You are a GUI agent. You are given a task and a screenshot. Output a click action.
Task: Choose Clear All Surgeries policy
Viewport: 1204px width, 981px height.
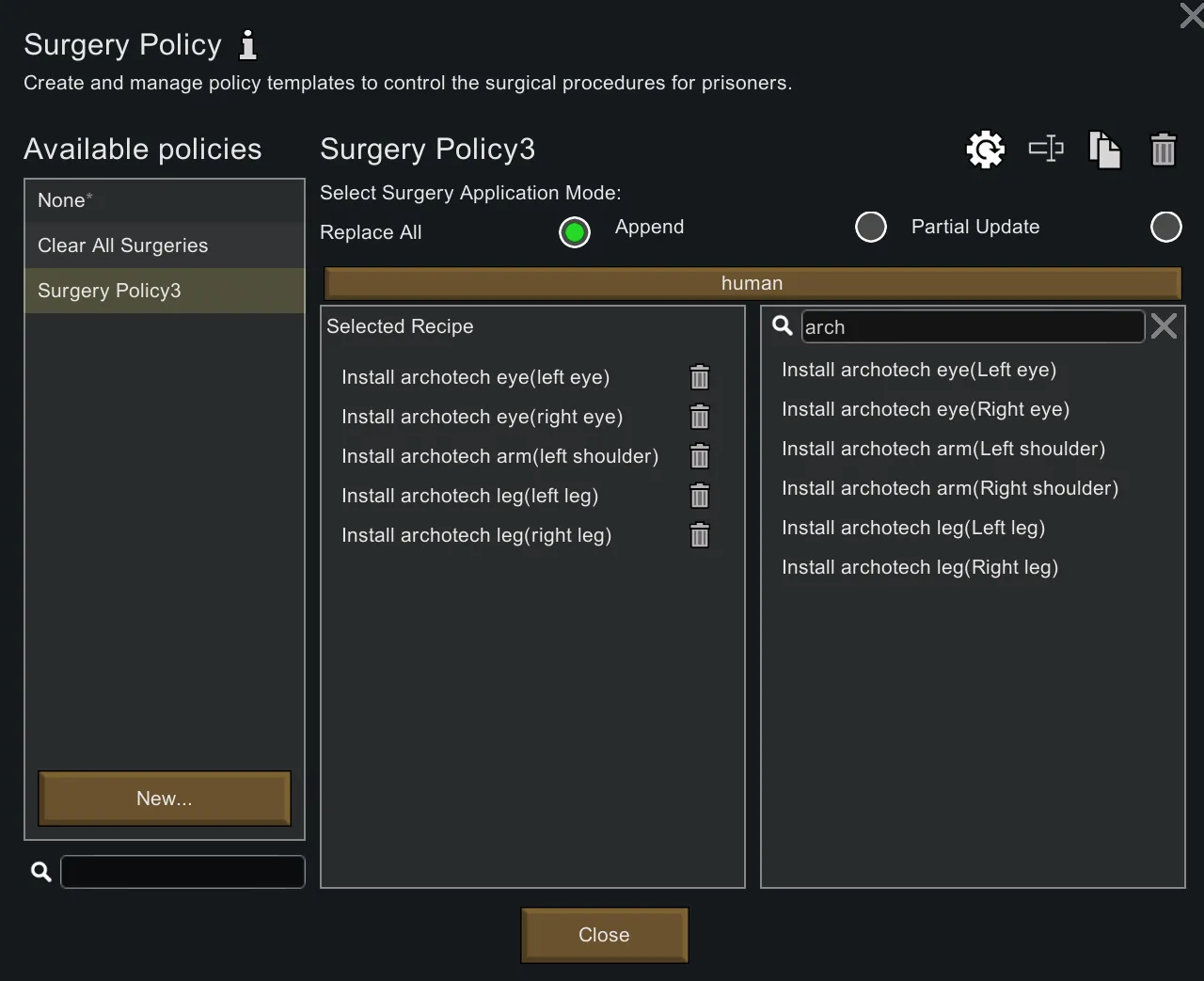click(165, 245)
